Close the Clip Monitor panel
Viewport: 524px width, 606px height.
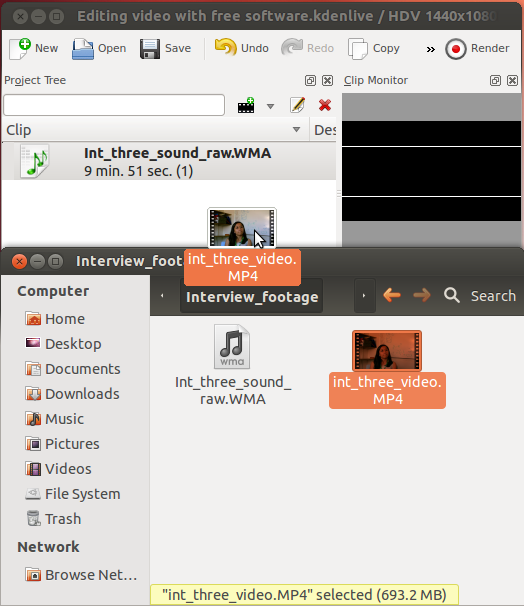[x=512, y=80]
